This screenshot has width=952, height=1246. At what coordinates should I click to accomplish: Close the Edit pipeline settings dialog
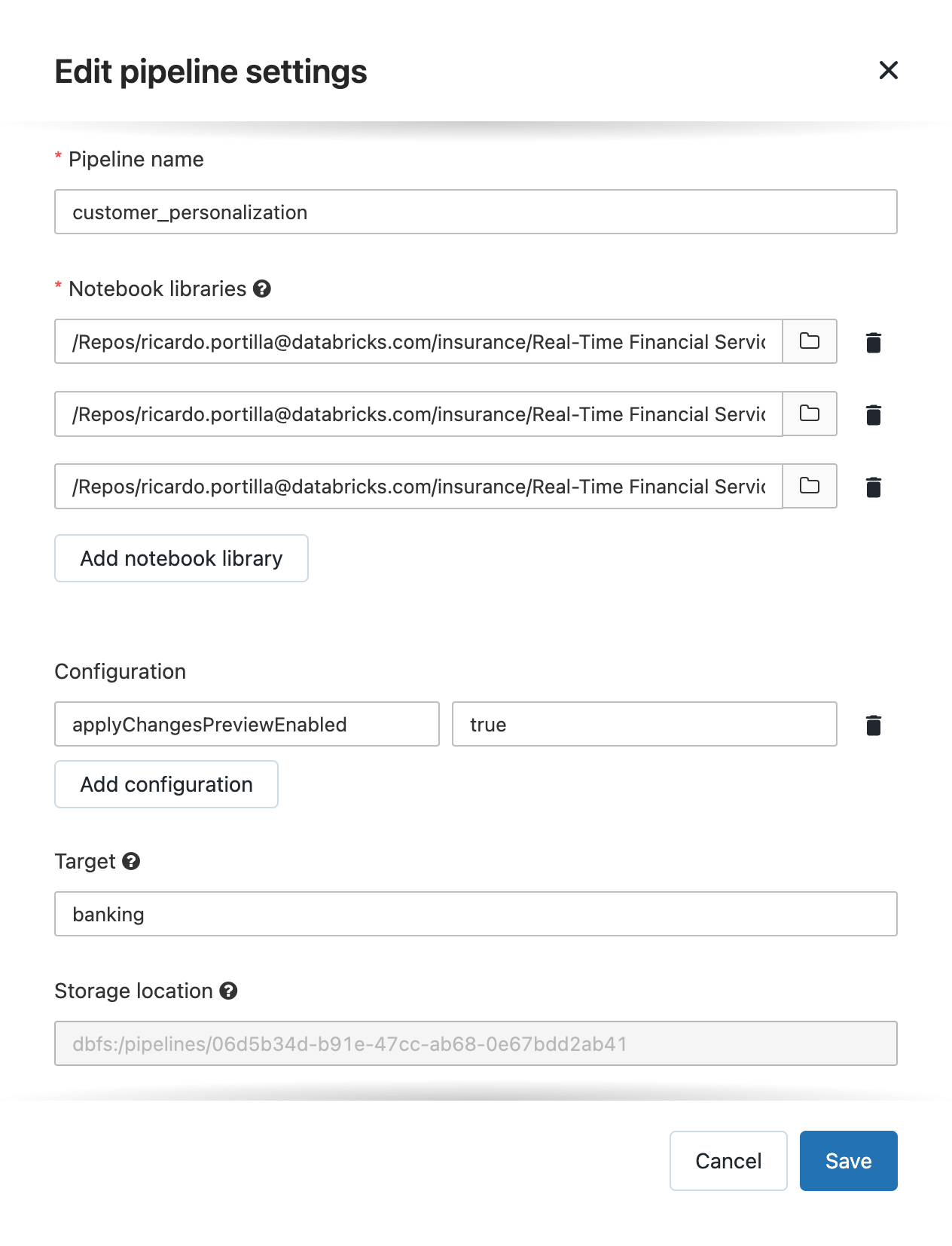(889, 70)
